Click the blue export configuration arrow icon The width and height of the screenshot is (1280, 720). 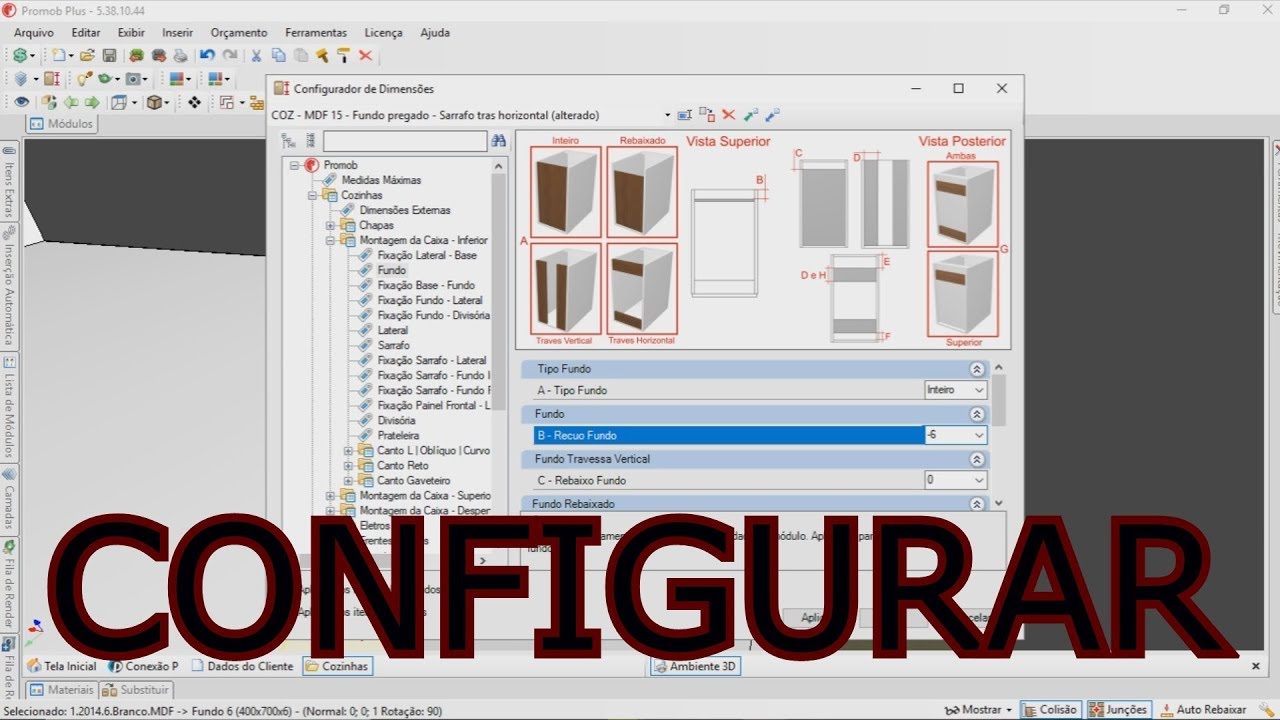(x=772, y=115)
